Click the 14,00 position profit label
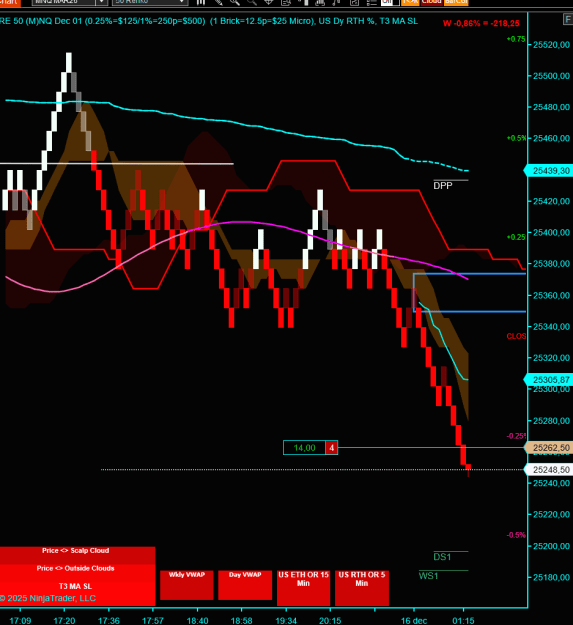The image size is (573, 625). click(304, 448)
